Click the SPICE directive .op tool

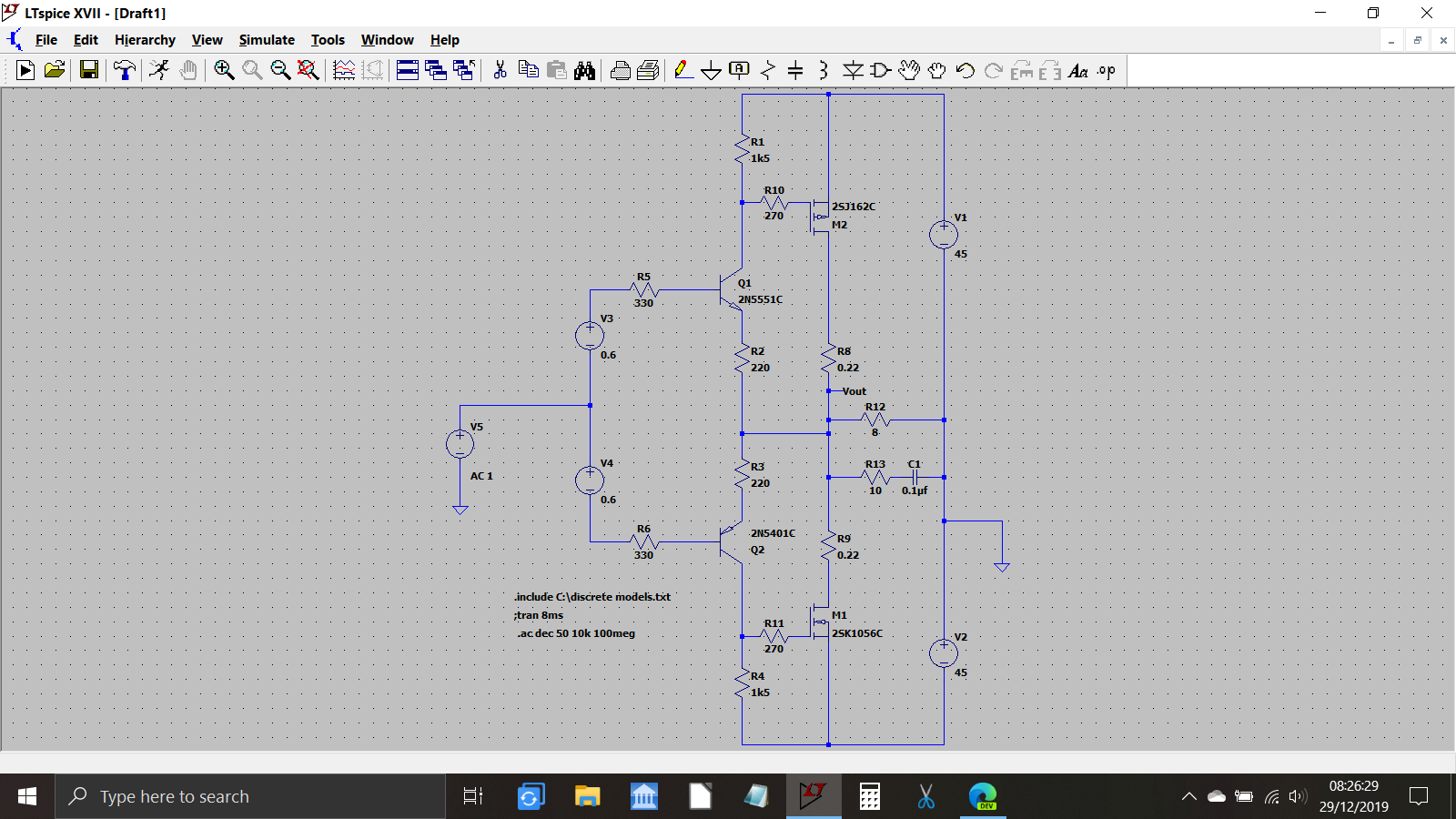point(1106,70)
